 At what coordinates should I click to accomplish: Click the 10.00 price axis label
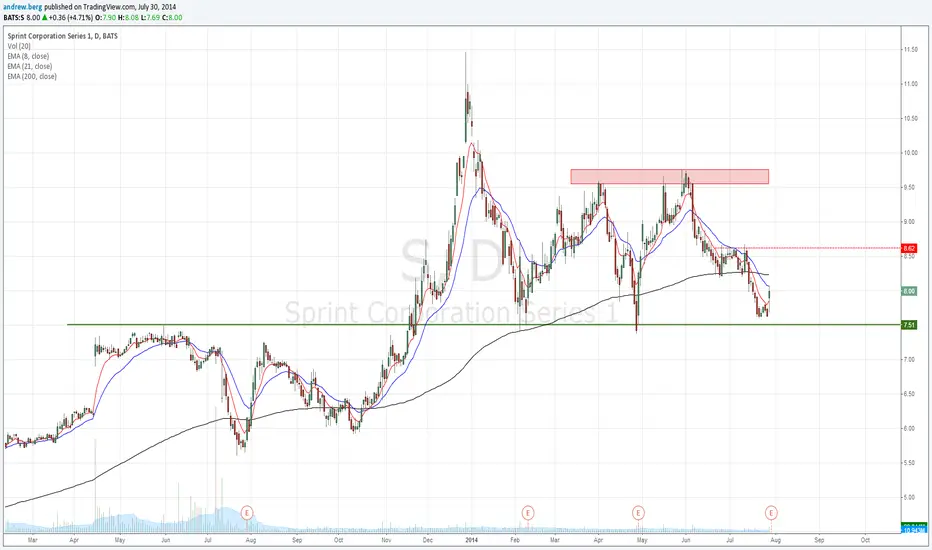pyautogui.click(x=910, y=153)
